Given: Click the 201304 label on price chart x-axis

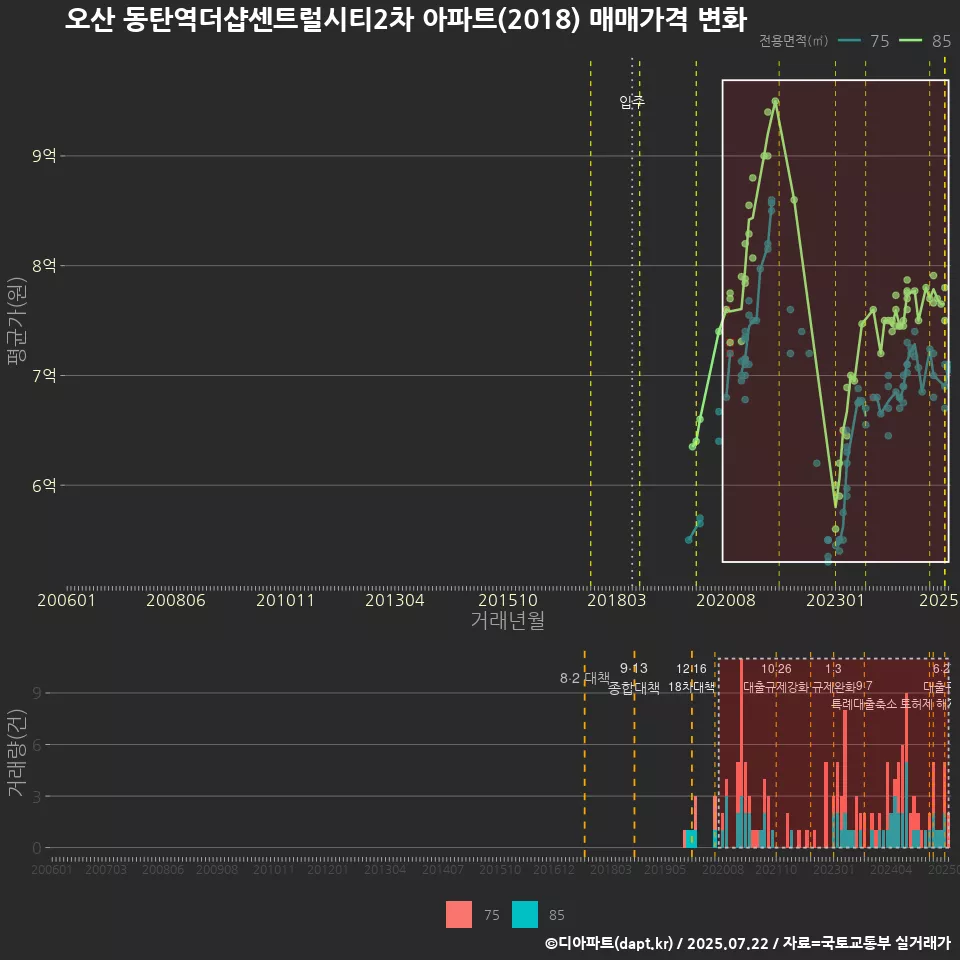Looking at the screenshot, I should [x=395, y=600].
